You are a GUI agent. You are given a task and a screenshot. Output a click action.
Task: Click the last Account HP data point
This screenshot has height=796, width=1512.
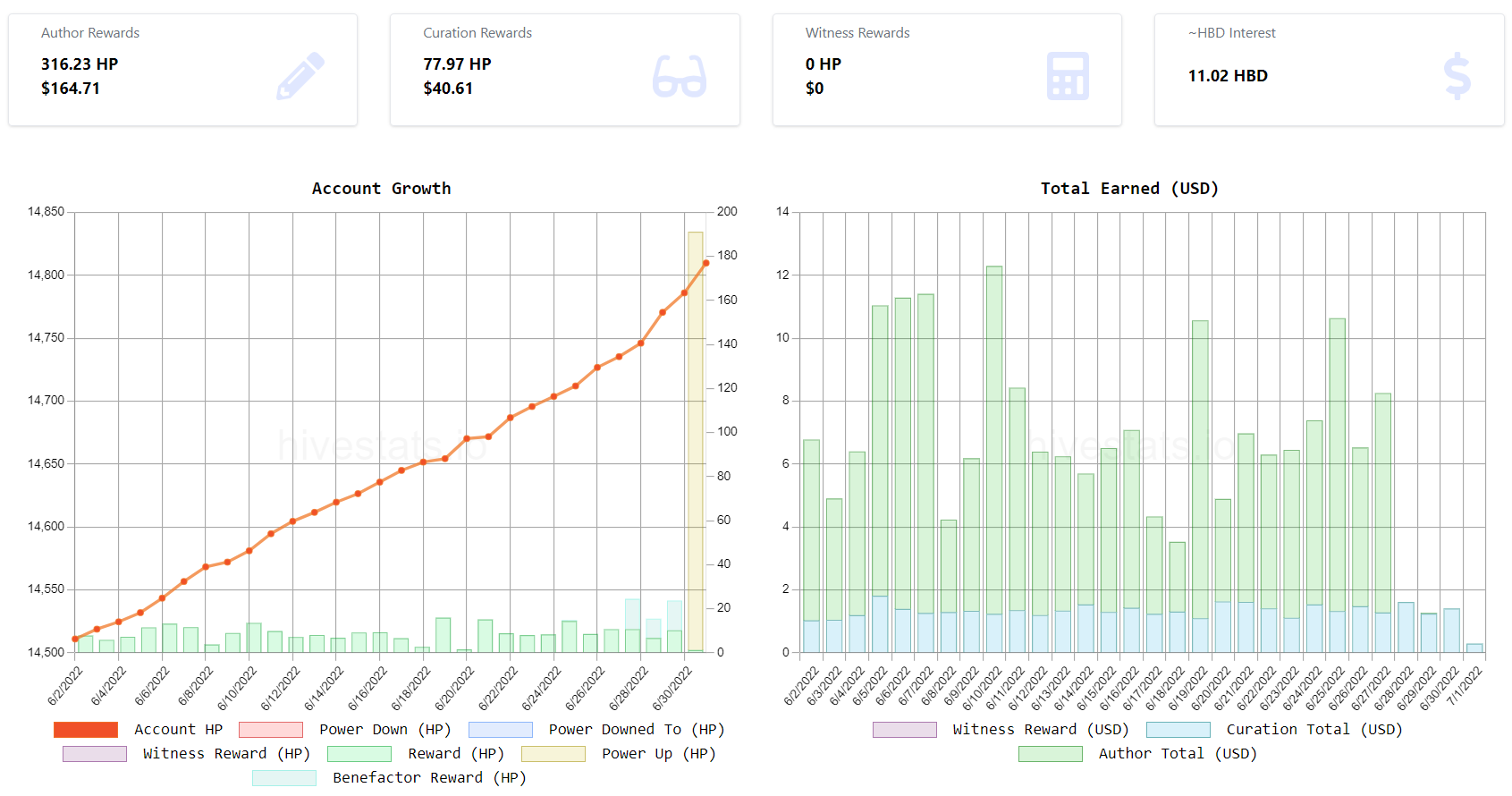(x=706, y=263)
